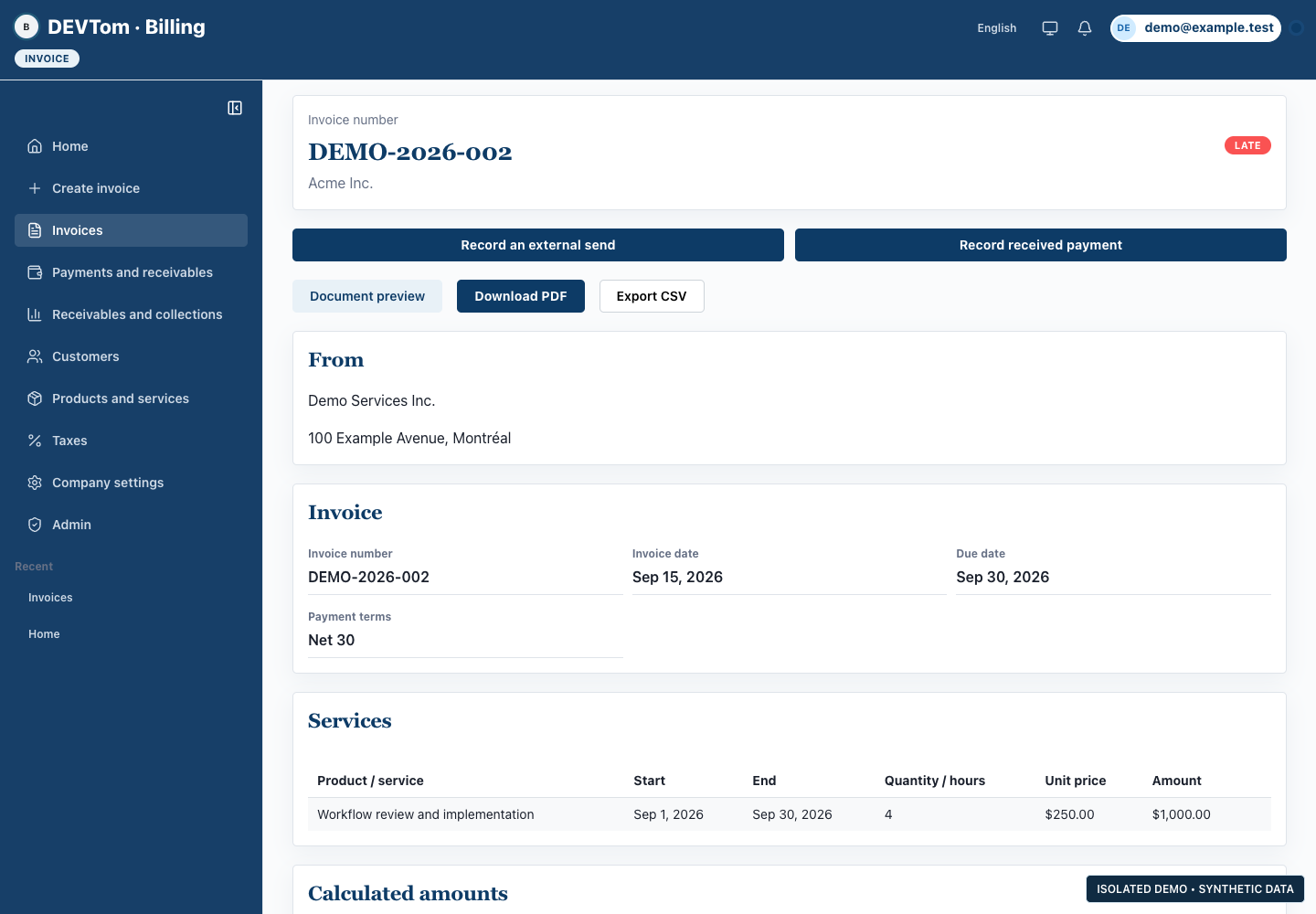Open Admin via the shield icon

(x=35, y=525)
